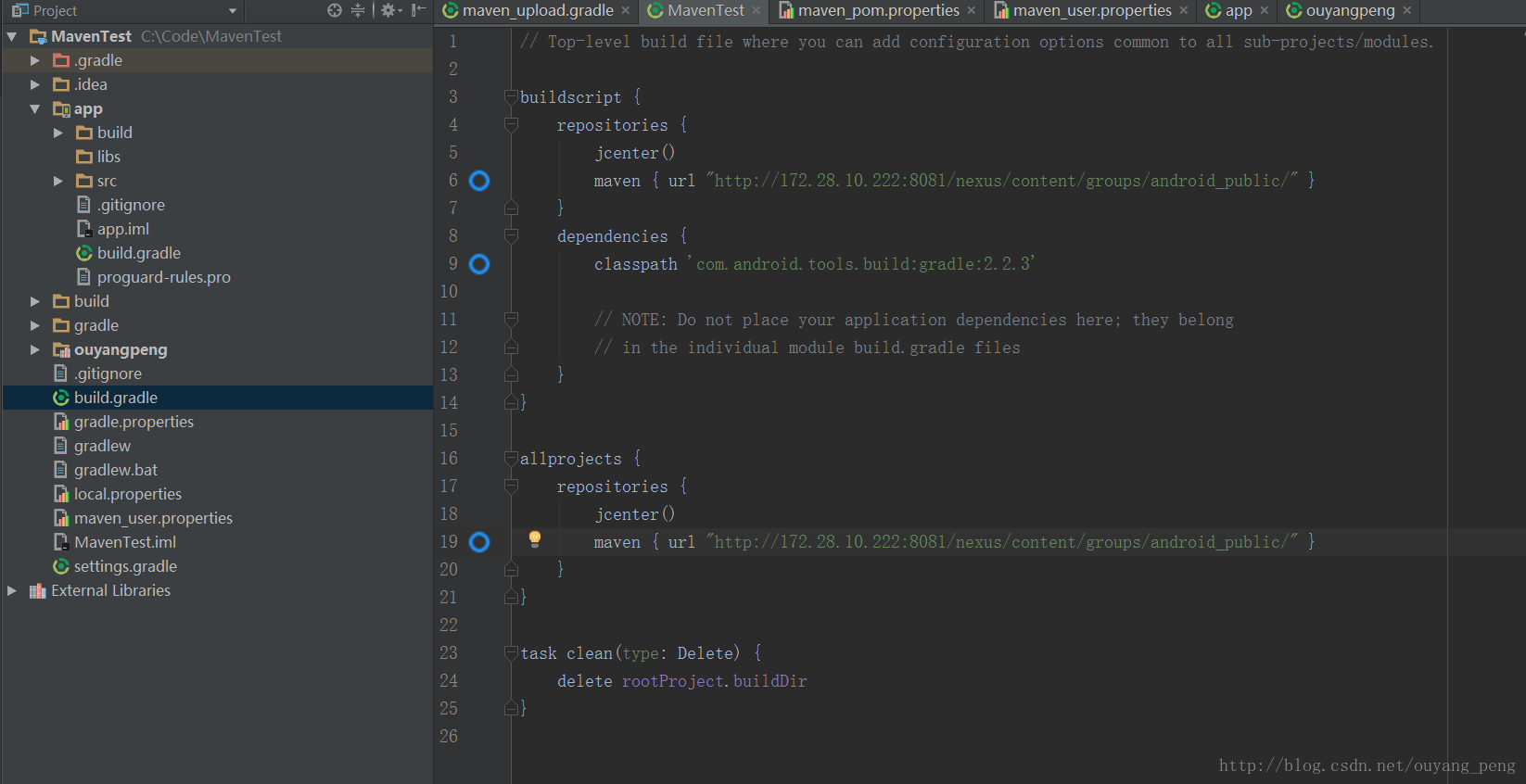This screenshot has width=1526, height=784.
Task: Select the app.iml file
Action: point(122,229)
